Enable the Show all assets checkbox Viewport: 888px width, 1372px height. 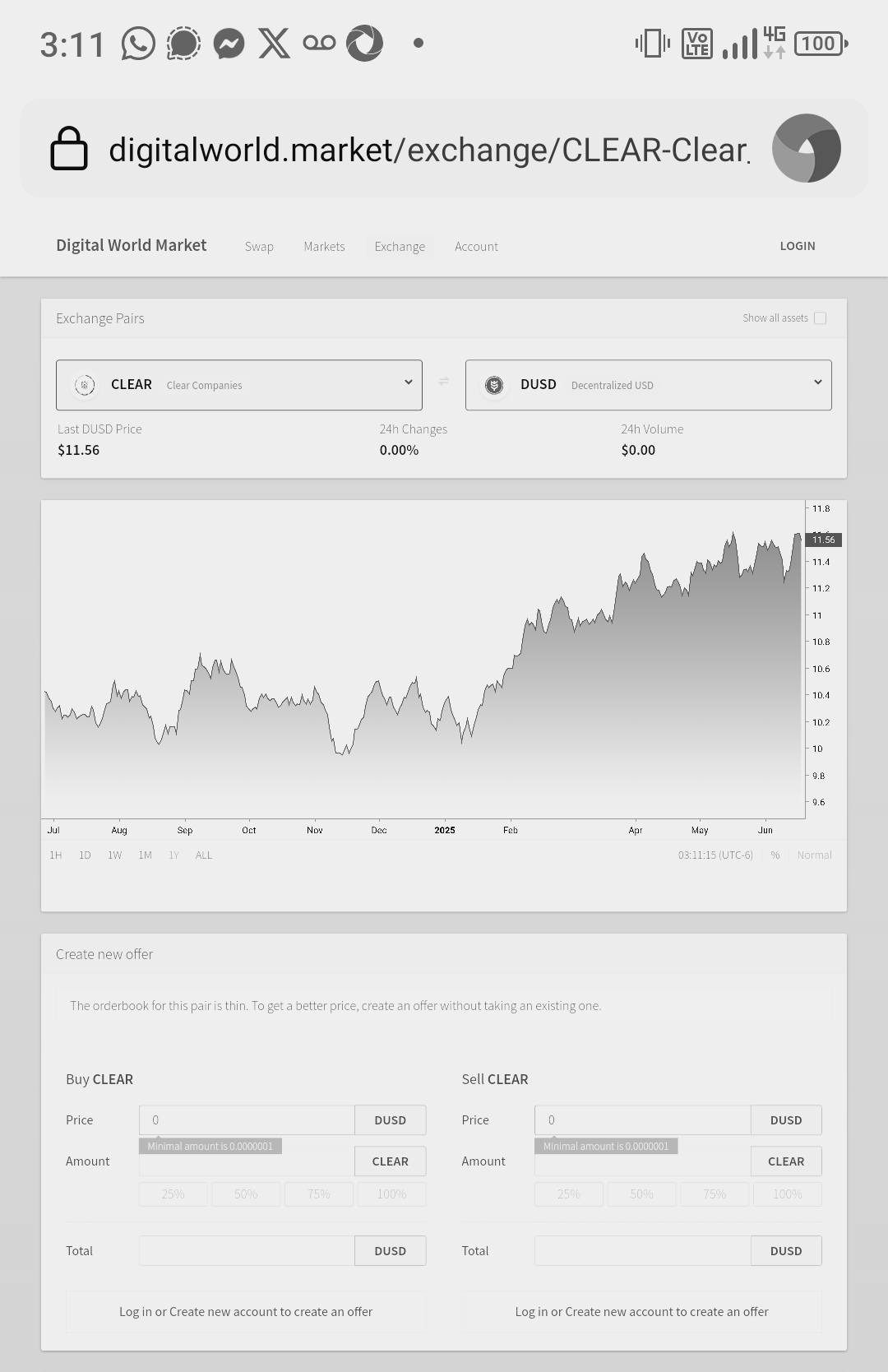coord(820,318)
